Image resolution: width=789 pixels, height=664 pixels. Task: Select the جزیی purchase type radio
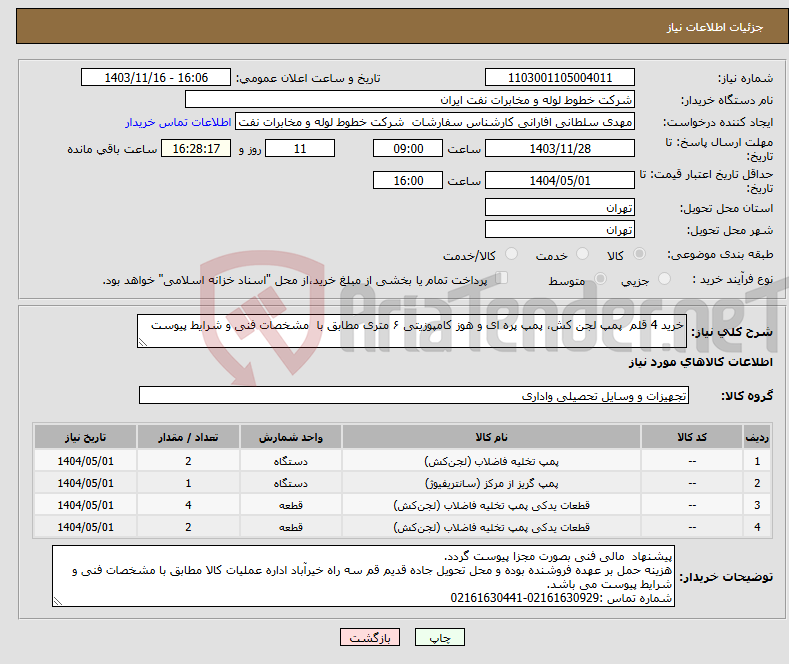point(664,279)
